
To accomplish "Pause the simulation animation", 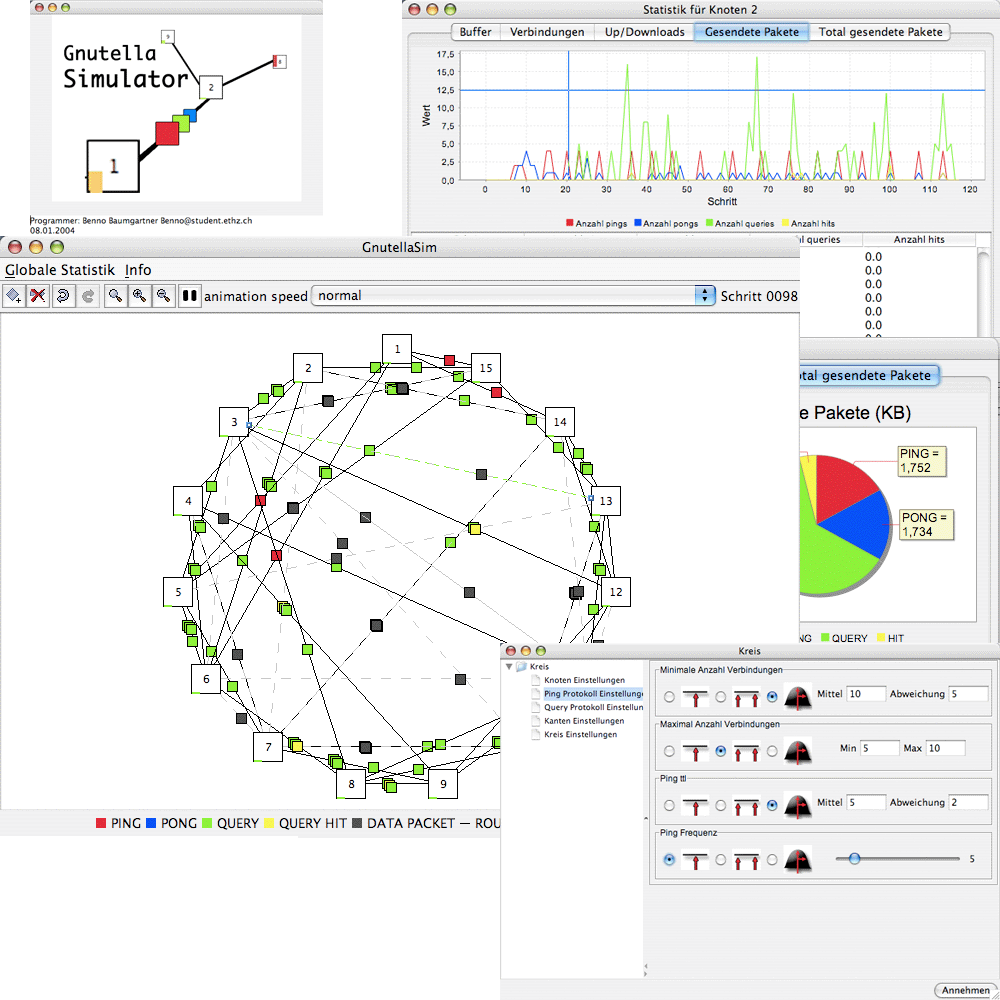I will [x=189, y=296].
